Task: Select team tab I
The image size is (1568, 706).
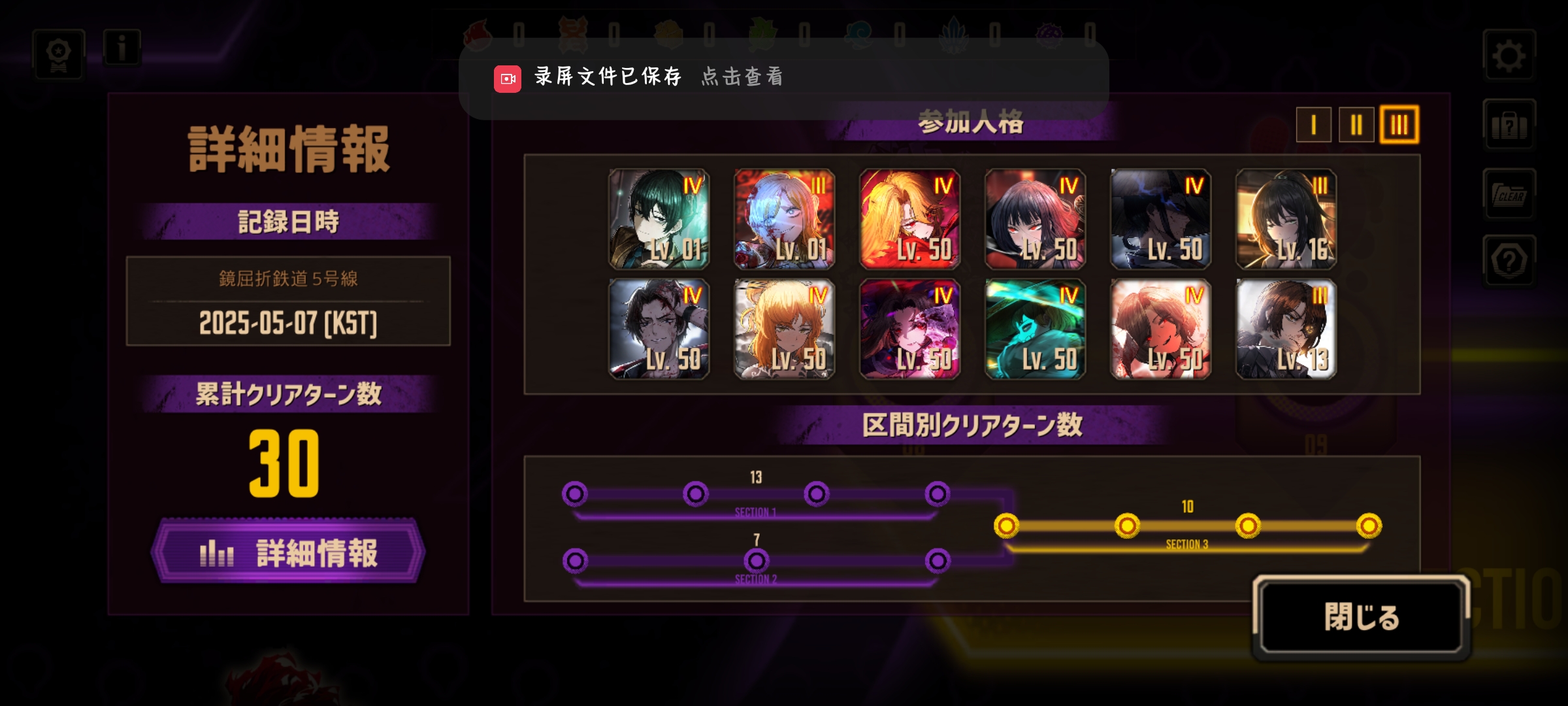Action: point(1313,124)
